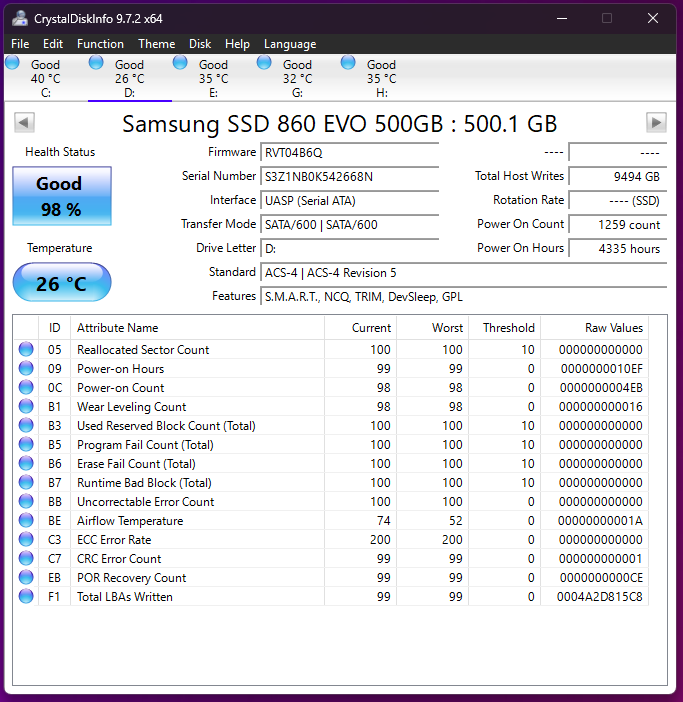Screen dimensions: 683x702
Task: Click the Good 98 % health status button
Action: pos(61,196)
